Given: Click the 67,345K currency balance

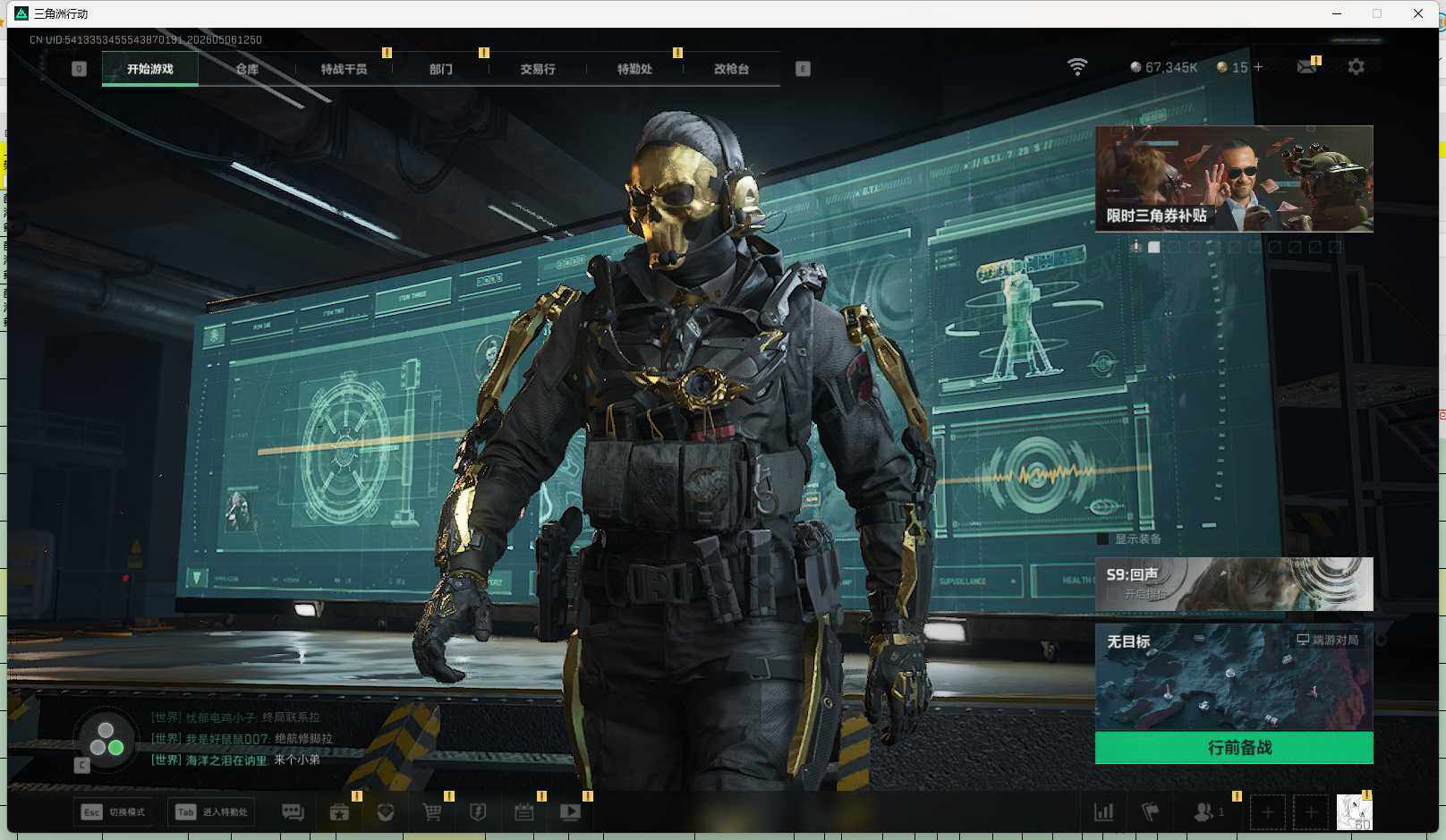Looking at the screenshot, I should point(1163,67).
